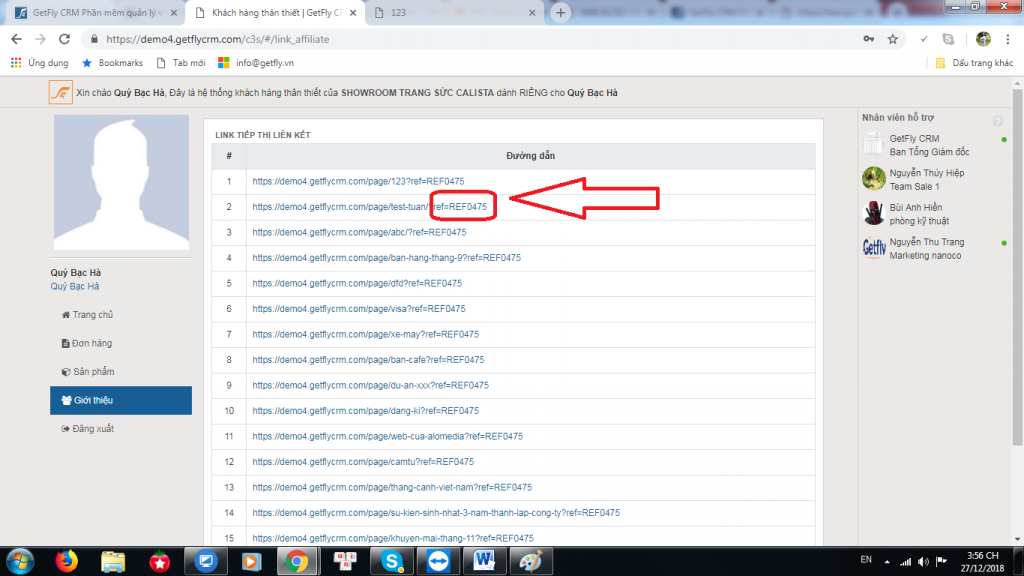Open Đơn hàng in the sidebar

(x=92, y=343)
